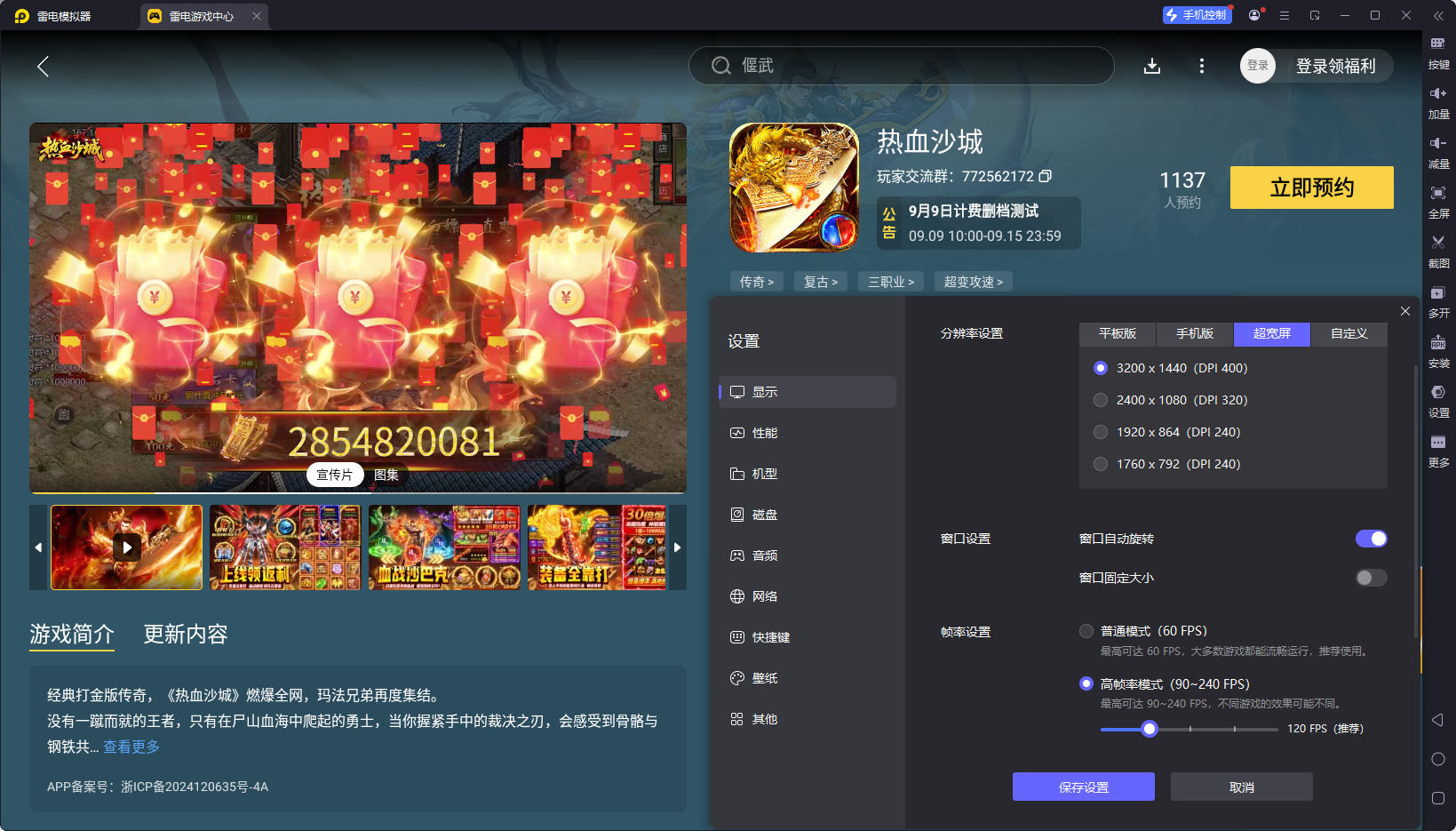Toggle 窗口固定大小 switch

click(1372, 578)
